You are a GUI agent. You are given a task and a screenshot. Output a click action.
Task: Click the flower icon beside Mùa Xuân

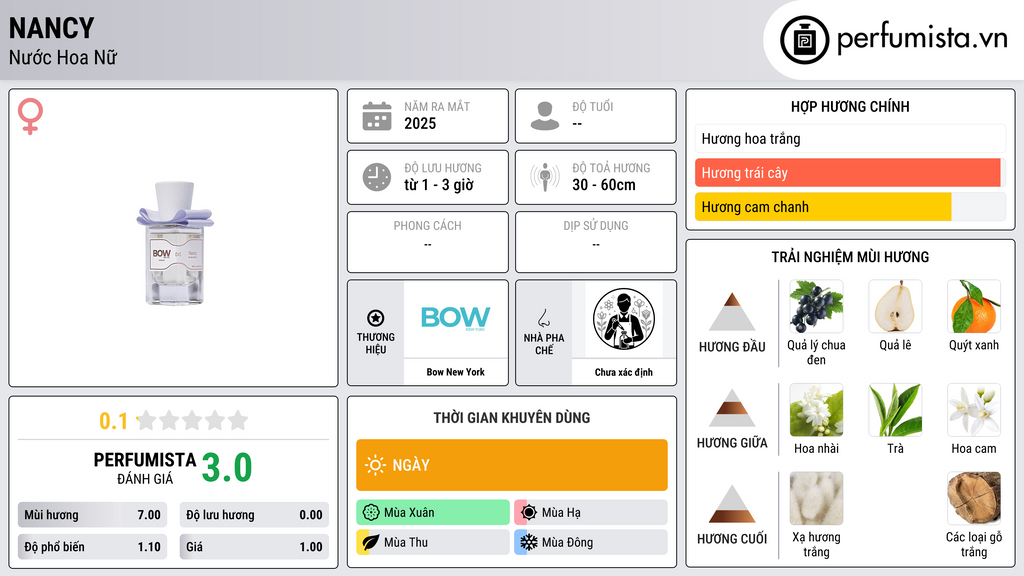coord(371,513)
